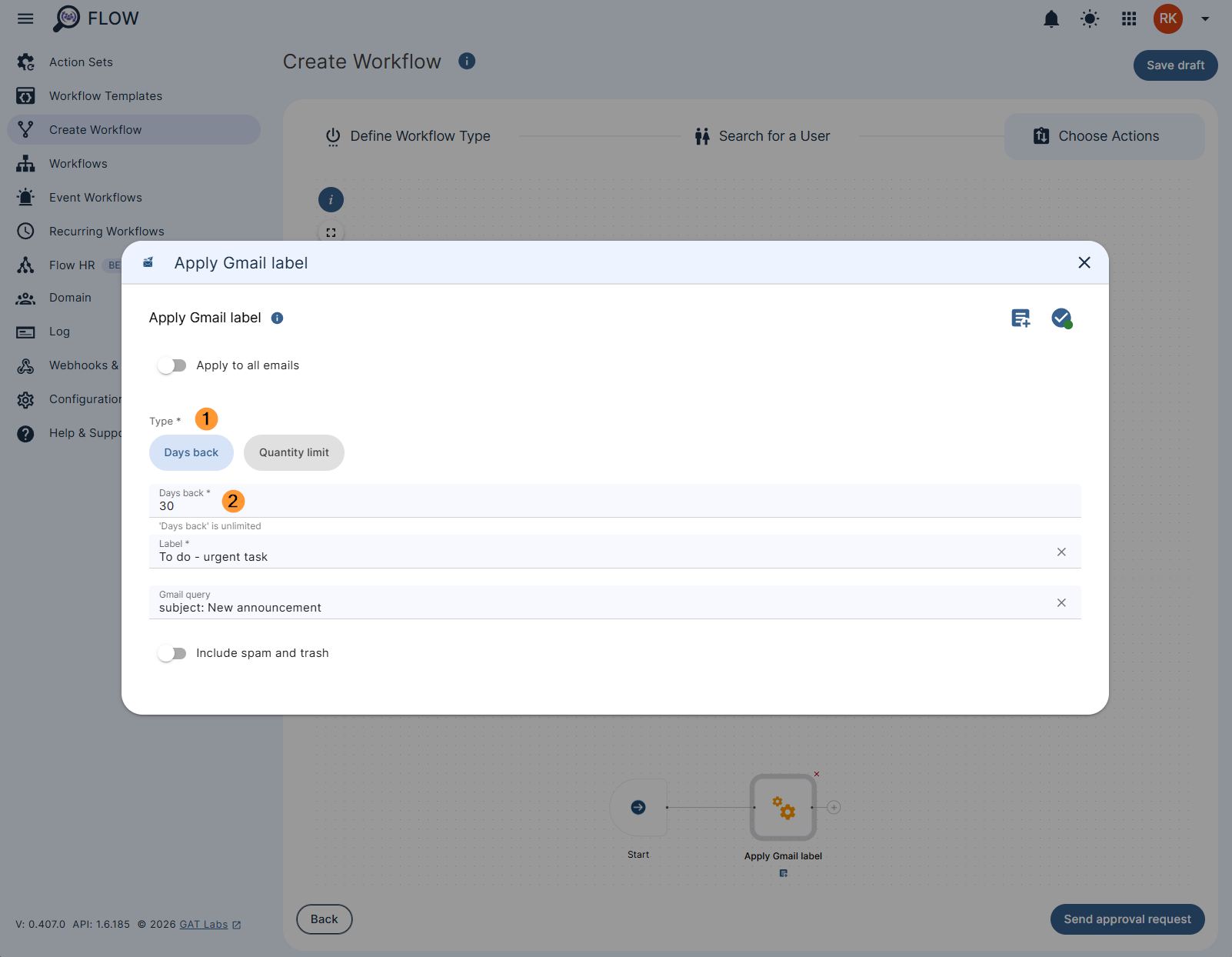Select the Quantity limit type option

coord(294,452)
